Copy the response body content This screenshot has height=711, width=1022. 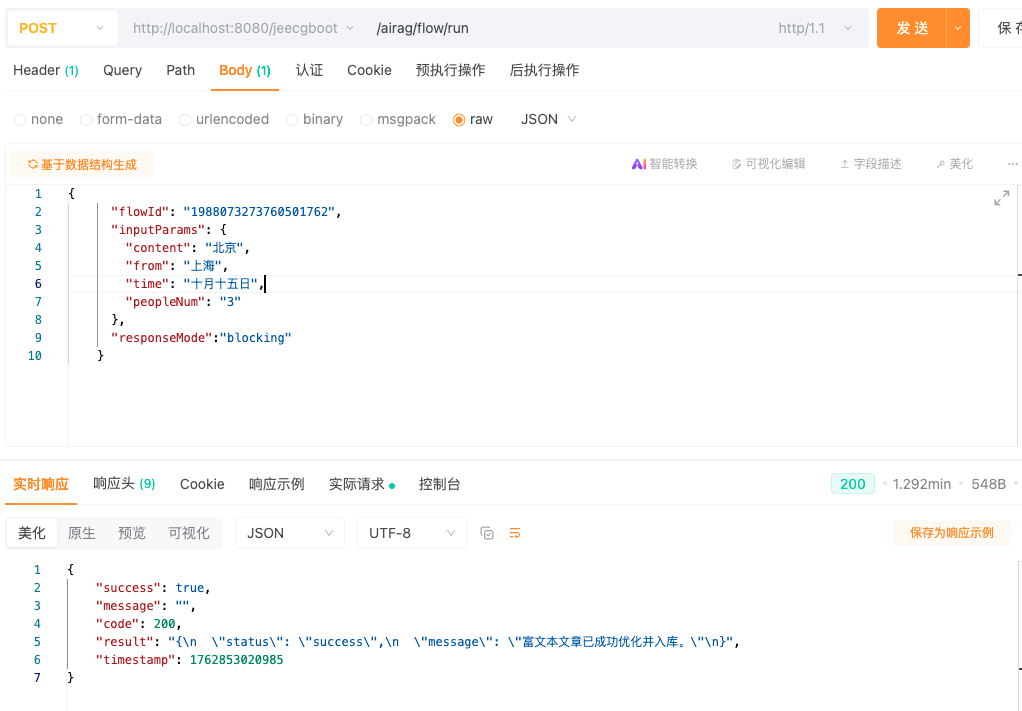487,533
